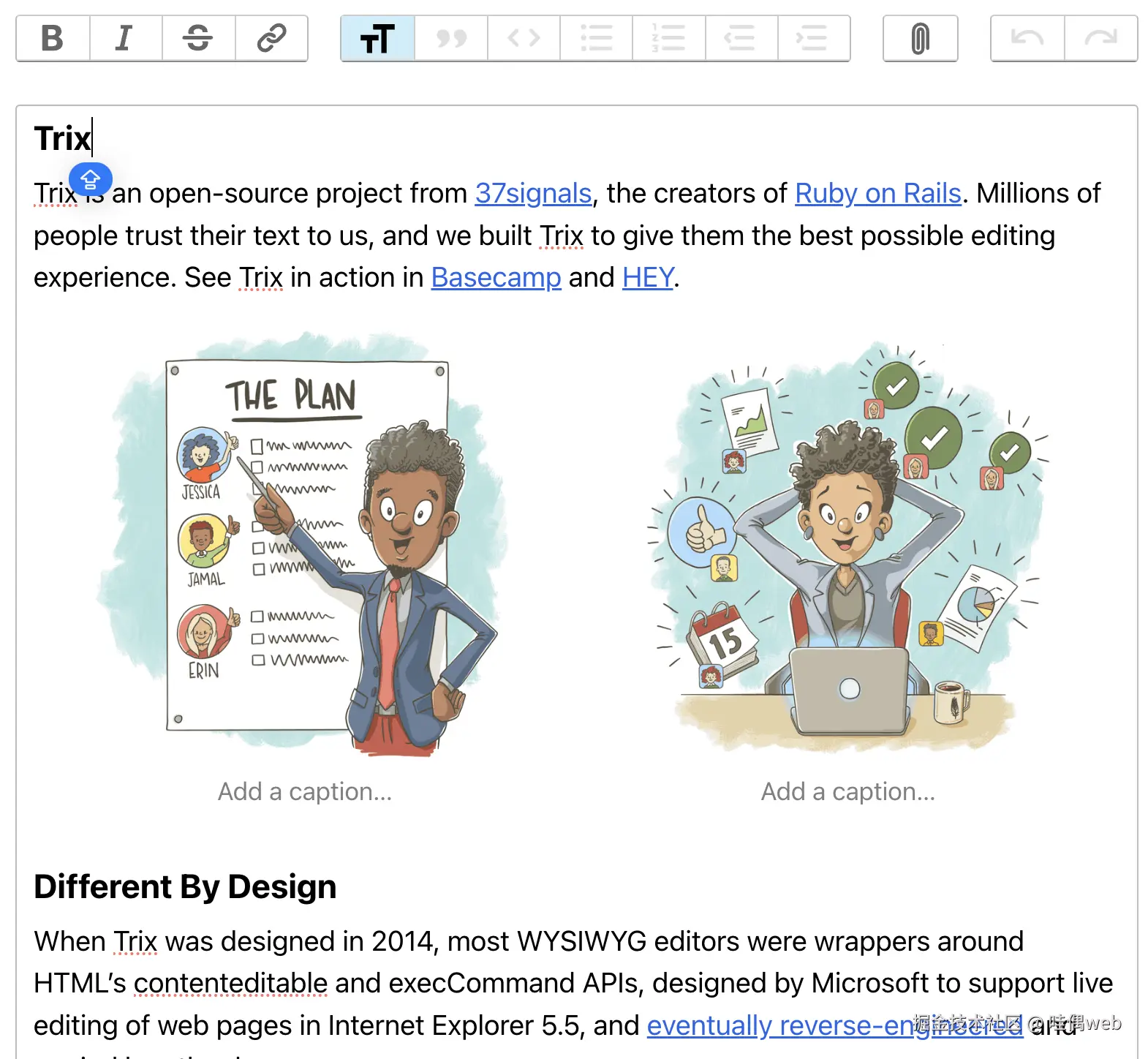Apply code block formatting
The height and width of the screenshot is (1059, 1148).
(x=524, y=38)
